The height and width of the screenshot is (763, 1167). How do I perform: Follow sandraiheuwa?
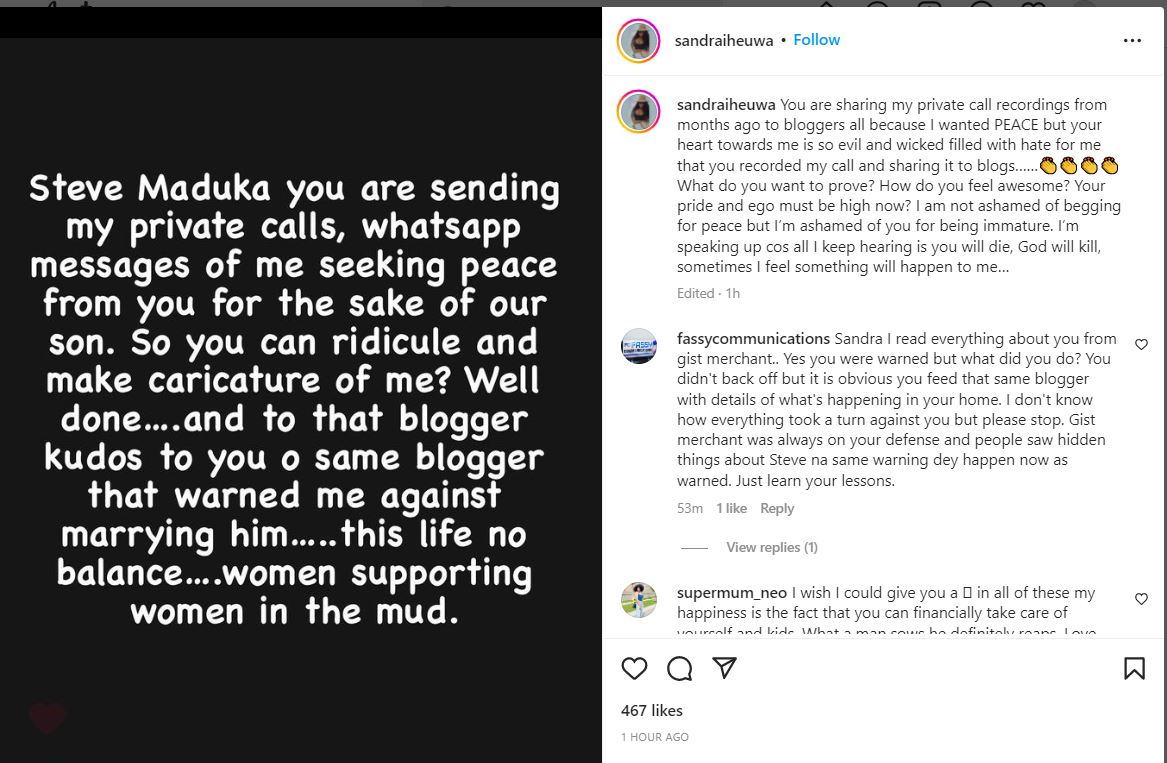tap(816, 40)
